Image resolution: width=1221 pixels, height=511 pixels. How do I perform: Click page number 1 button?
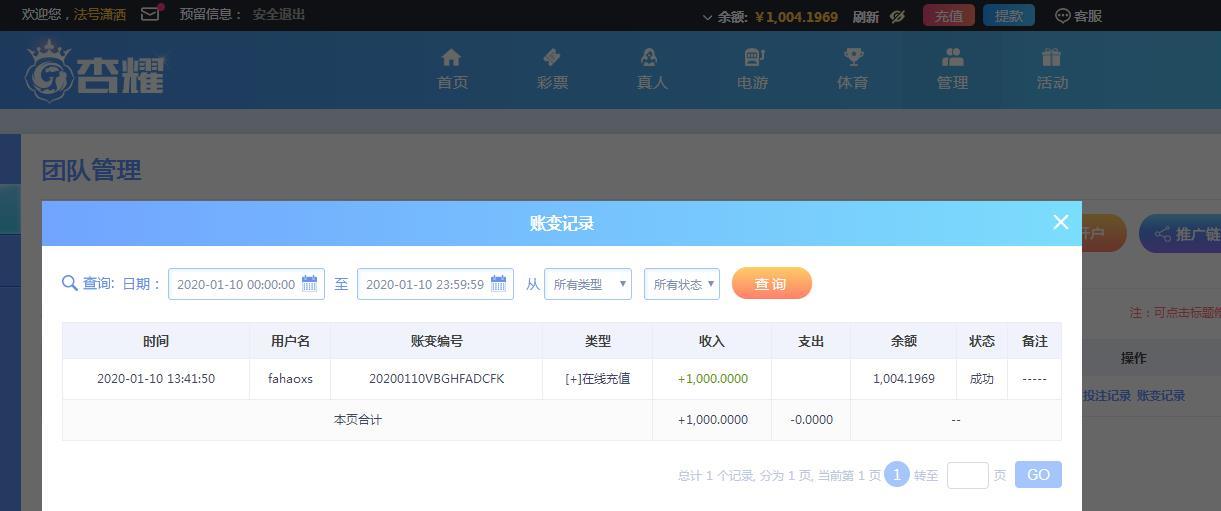[897, 475]
